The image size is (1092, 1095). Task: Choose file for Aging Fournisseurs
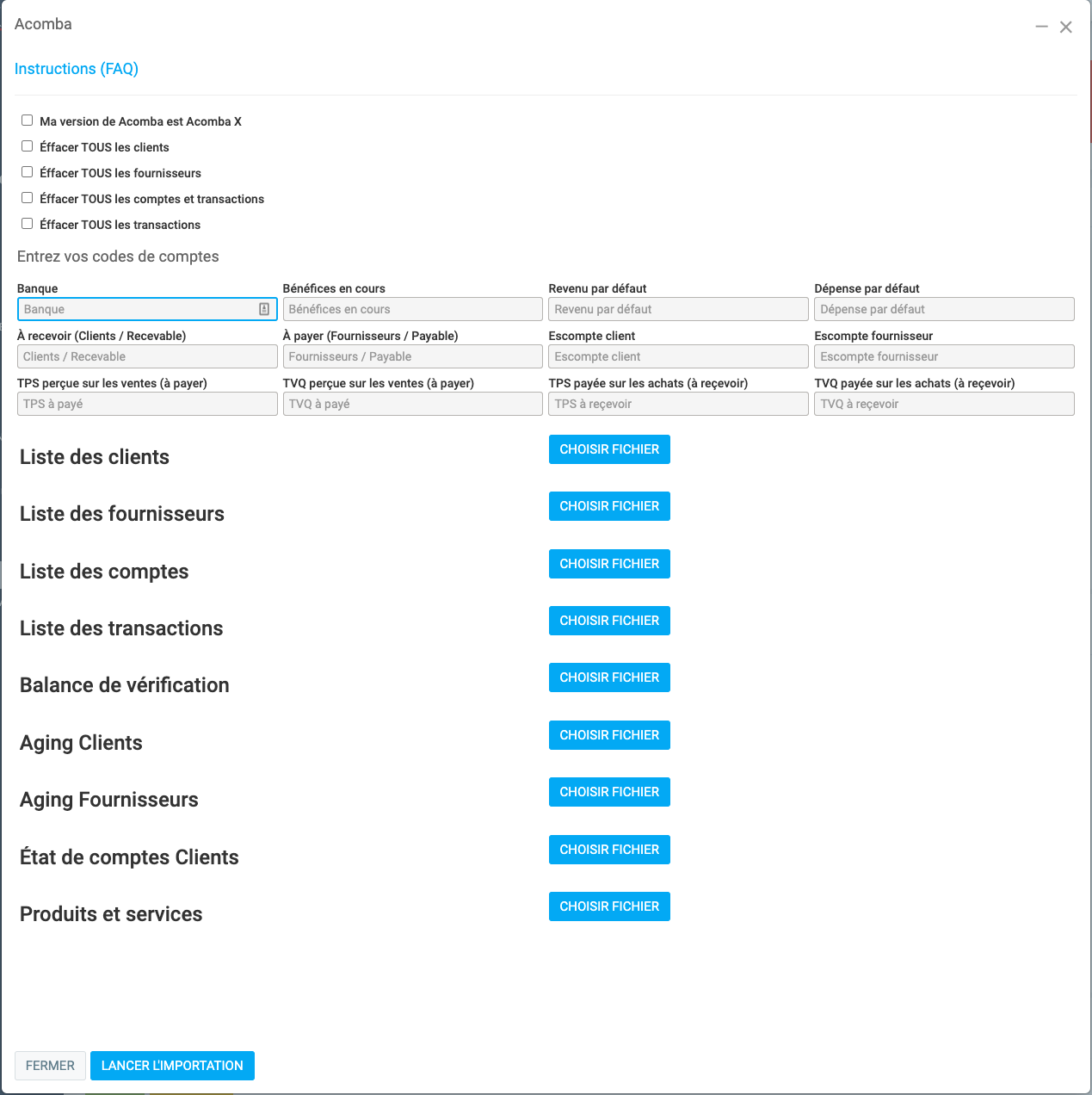(609, 792)
